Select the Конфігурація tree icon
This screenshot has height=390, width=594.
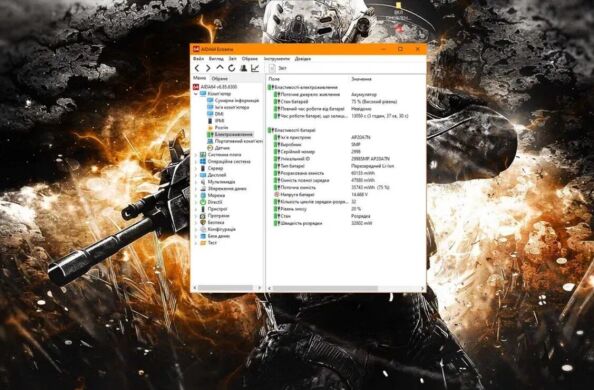[203, 229]
